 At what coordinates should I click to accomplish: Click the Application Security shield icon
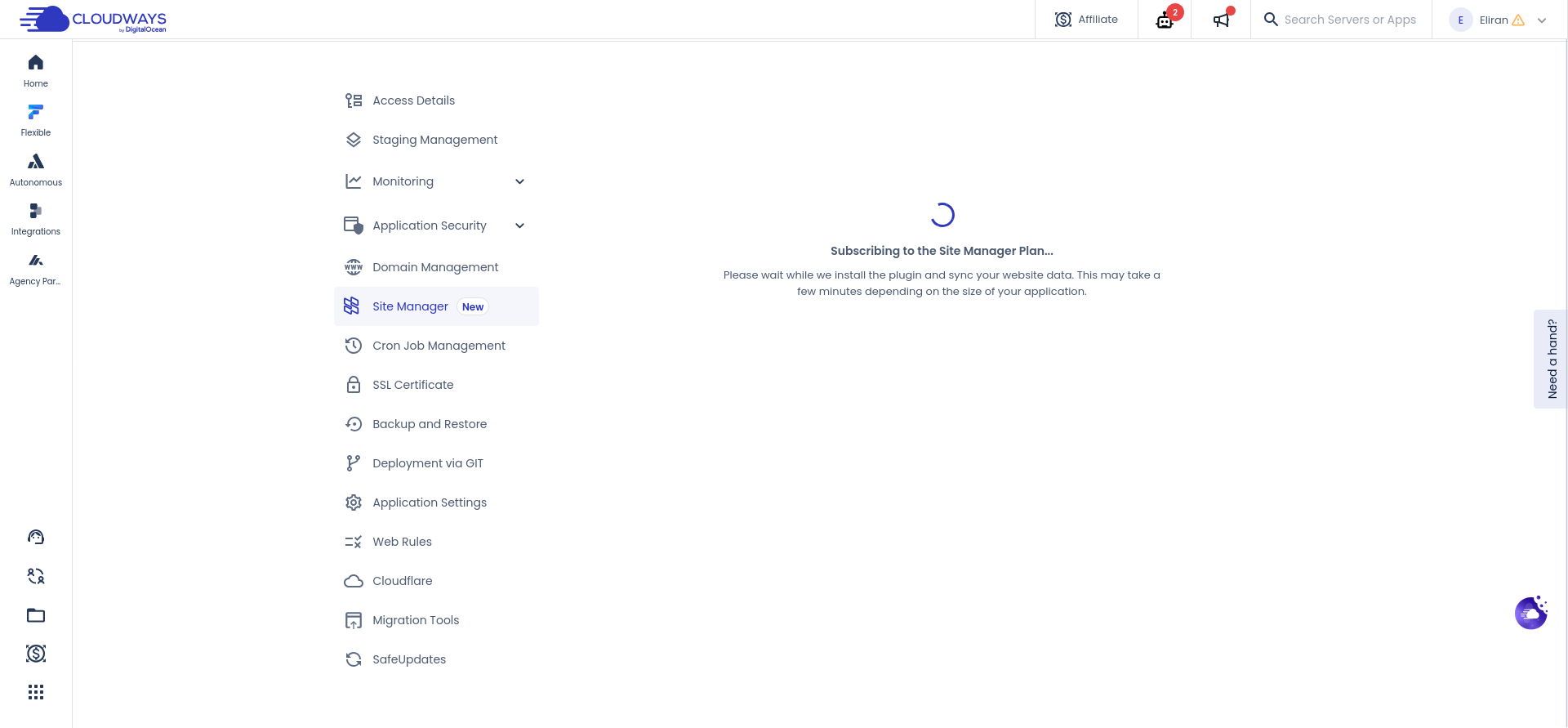(354, 225)
